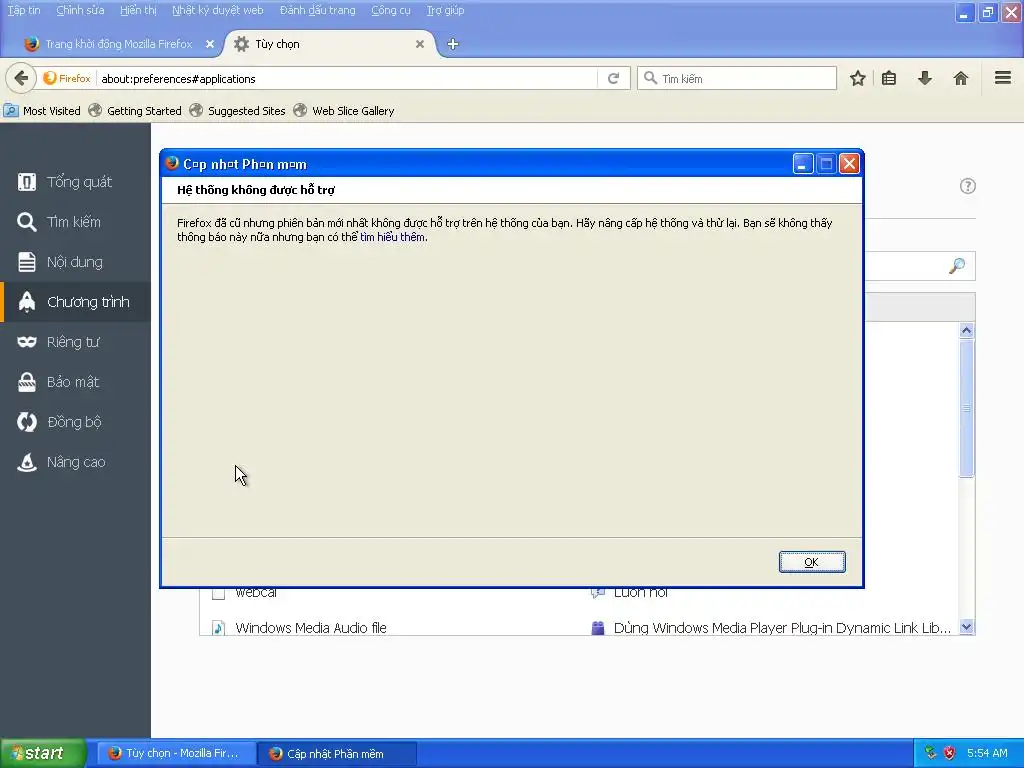Click the applications list scrollbar thumb
Viewport: 1024px width, 768px height.
coord(967,409)
